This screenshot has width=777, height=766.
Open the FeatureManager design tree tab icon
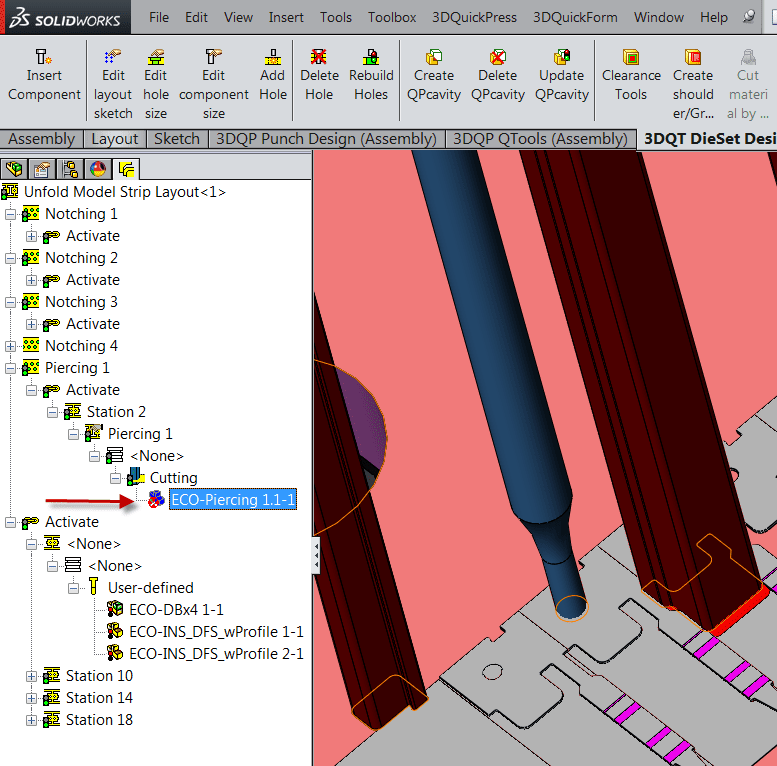(14, 169)
